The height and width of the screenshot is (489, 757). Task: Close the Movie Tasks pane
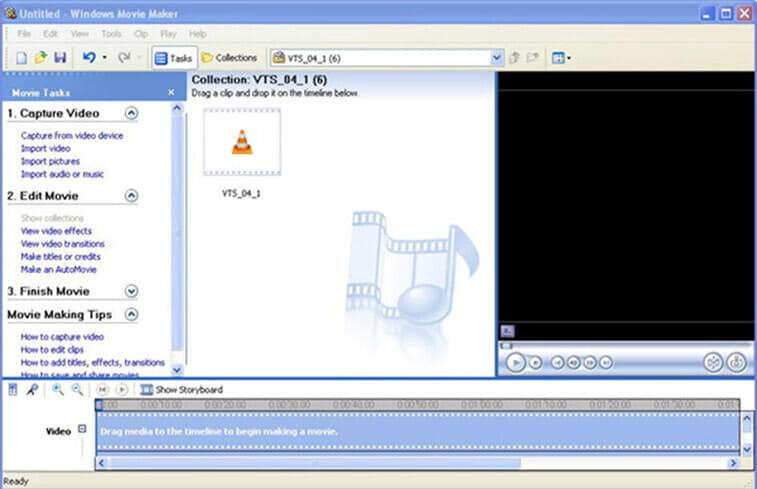coord(171,92)
